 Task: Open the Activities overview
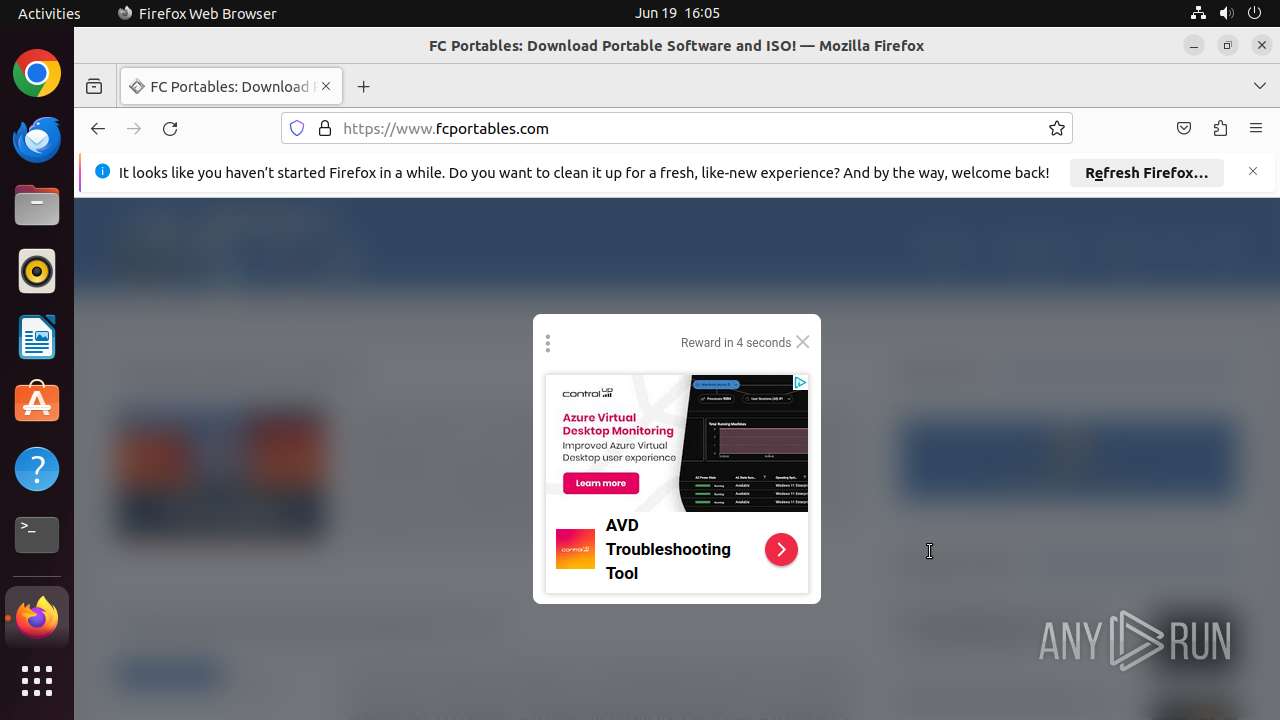49,13
